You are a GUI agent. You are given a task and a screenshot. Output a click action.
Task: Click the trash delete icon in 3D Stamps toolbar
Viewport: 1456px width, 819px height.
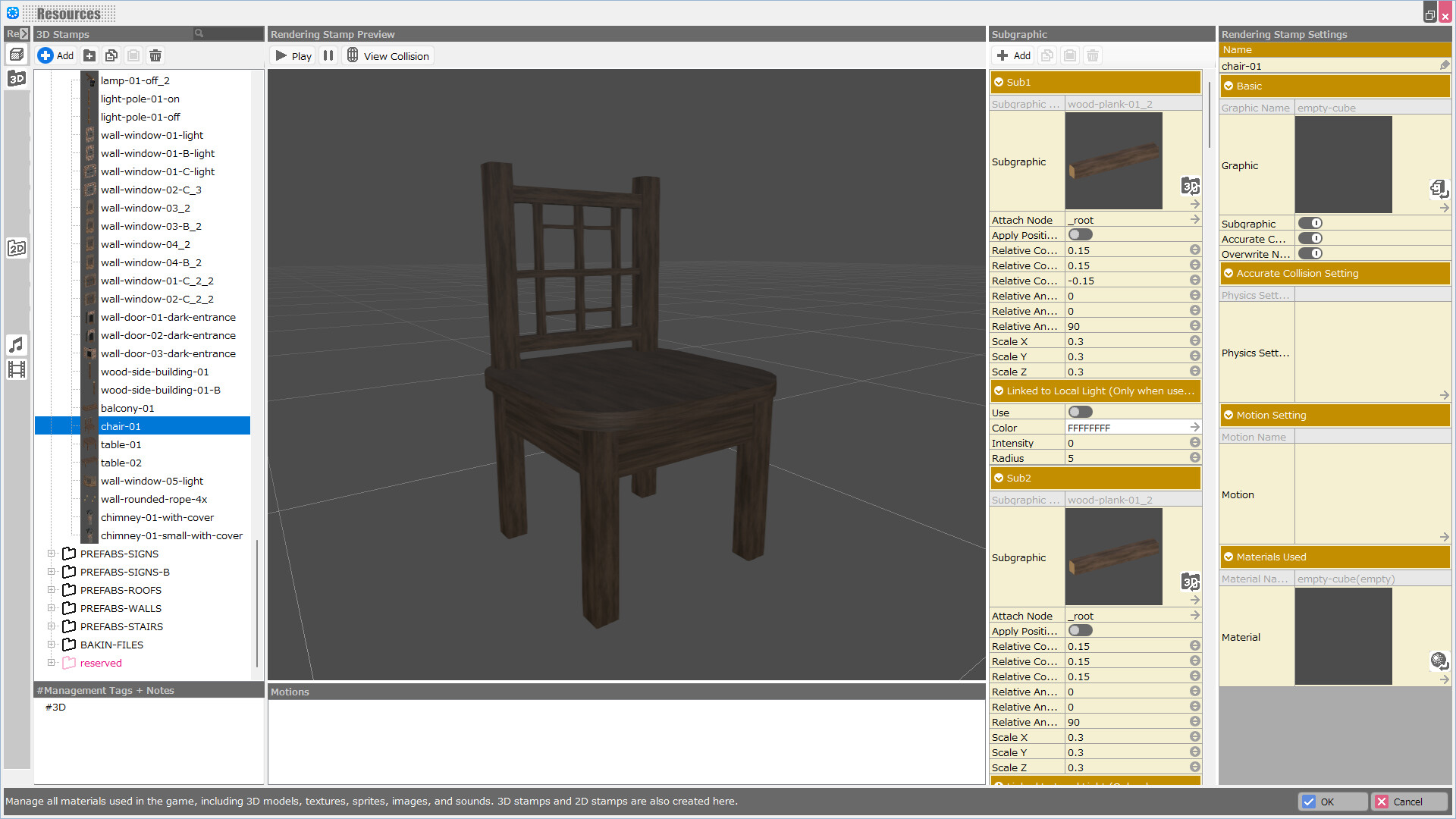click(x=155, y=55)
